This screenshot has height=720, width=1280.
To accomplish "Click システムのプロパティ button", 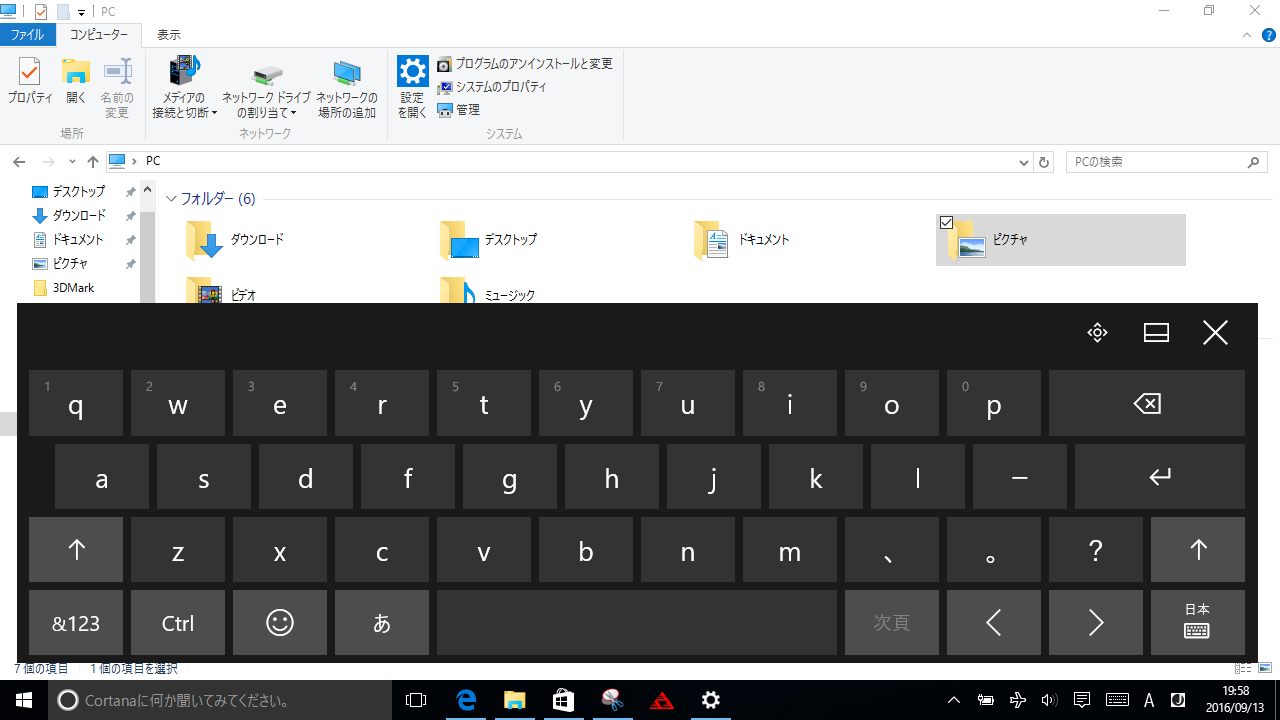I will [x=492, y=87].
